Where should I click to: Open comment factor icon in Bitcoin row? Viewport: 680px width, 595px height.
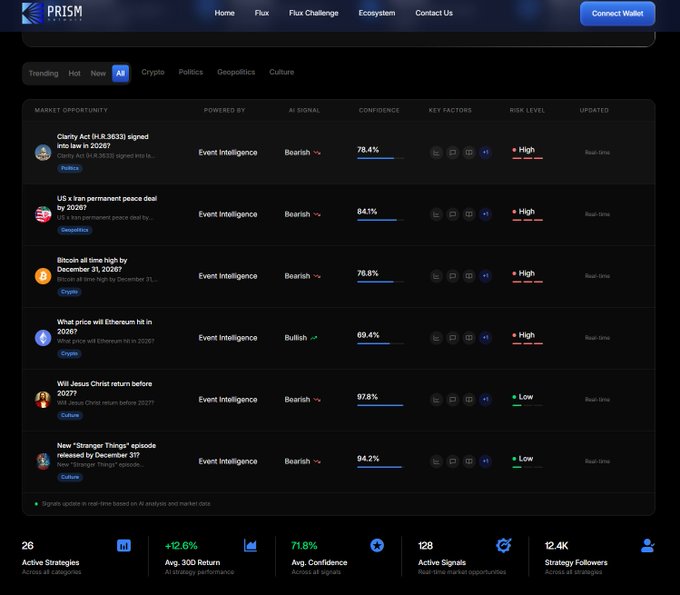pos(452,276)
